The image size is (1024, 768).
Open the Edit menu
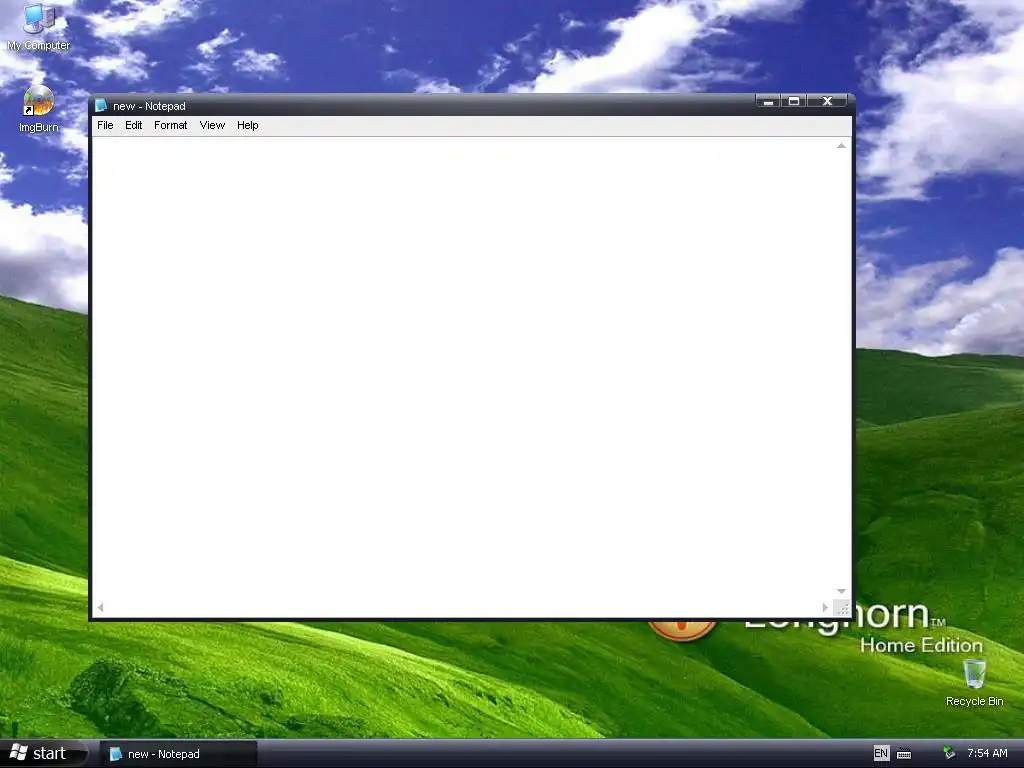(x=133, y=125)
